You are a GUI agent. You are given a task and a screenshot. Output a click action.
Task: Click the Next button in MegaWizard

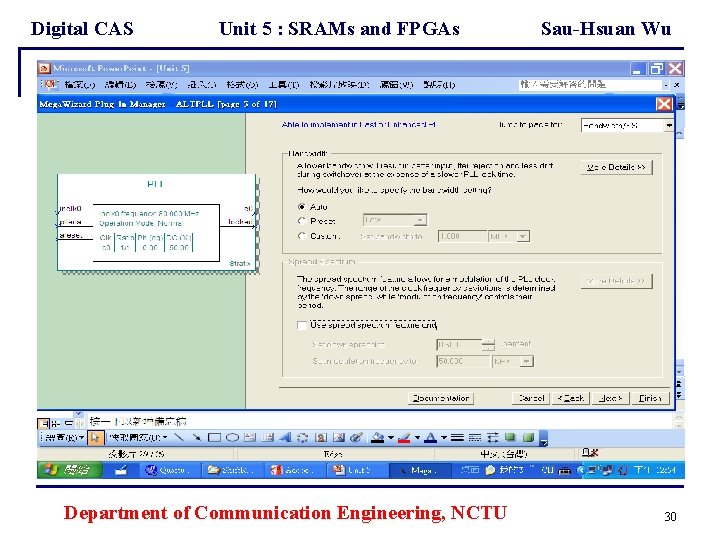610,398
